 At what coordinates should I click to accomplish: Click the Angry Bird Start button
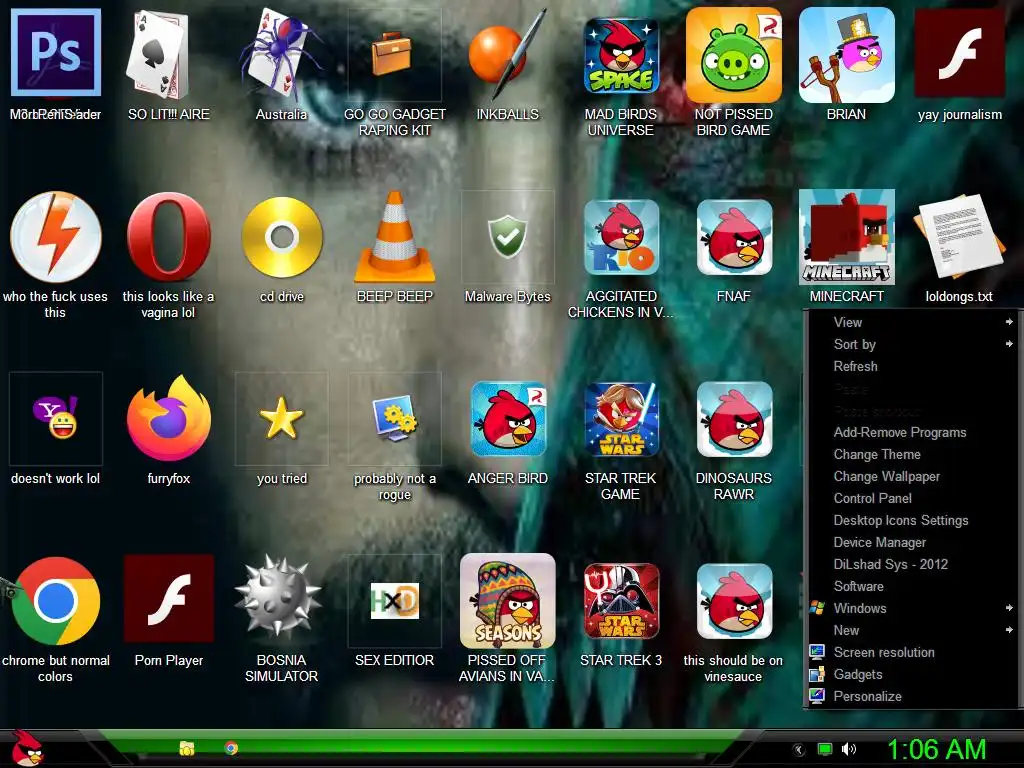tap(27, 748)
